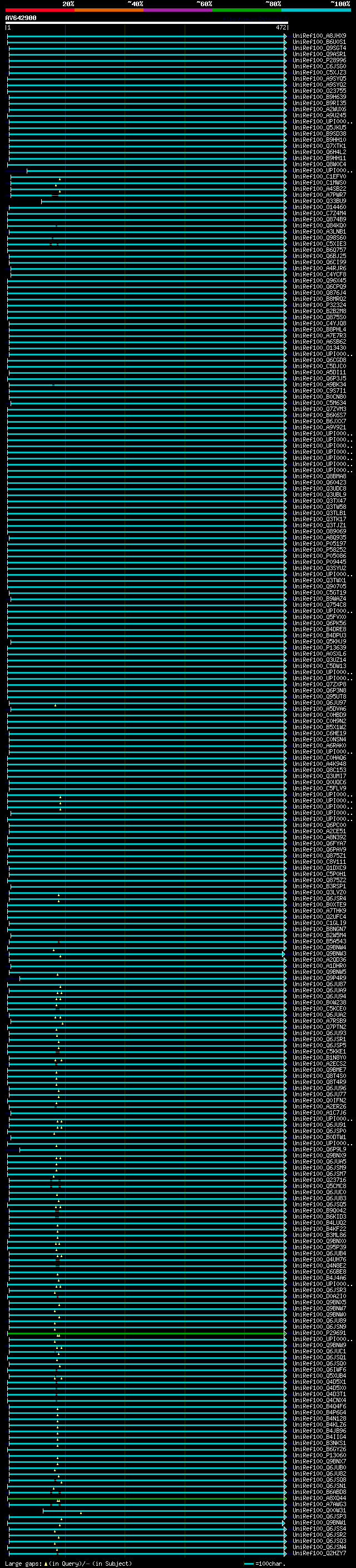Viewport: 356px width, 1568px height.
Task: Select the UniRef100_B5X1W2 label
Action: point(319,727)
